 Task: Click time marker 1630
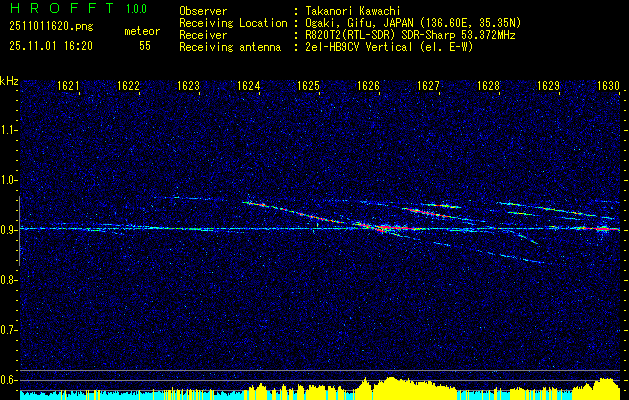[609, 86]
